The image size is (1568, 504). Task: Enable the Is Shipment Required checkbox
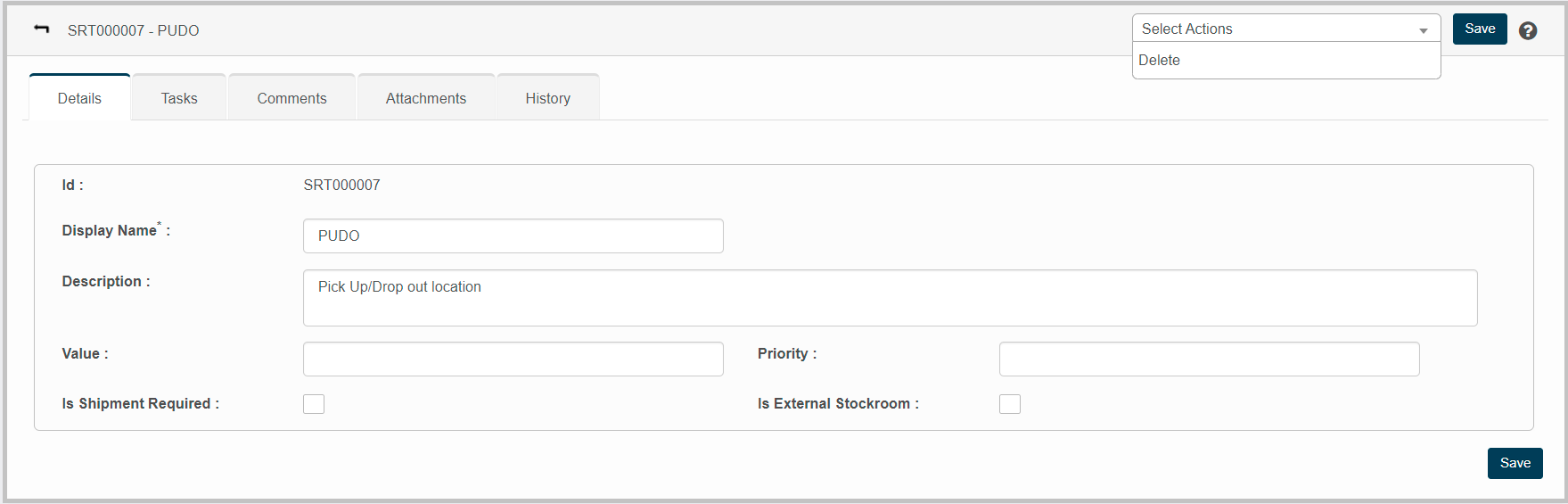(314, 404)
